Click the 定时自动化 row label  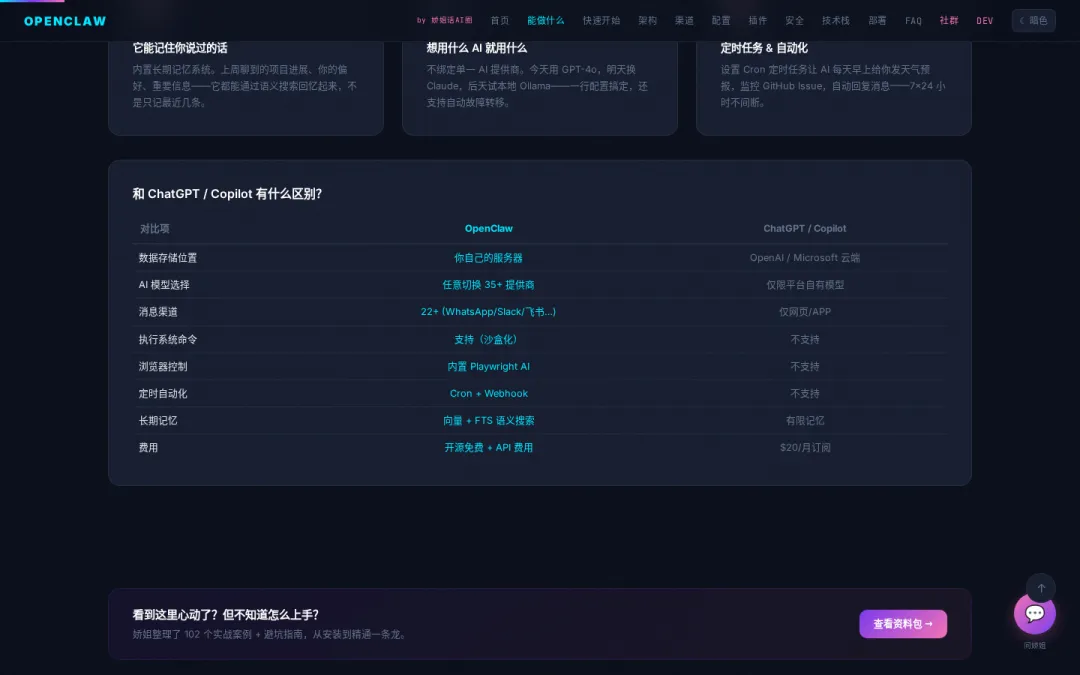click(163, 394)
